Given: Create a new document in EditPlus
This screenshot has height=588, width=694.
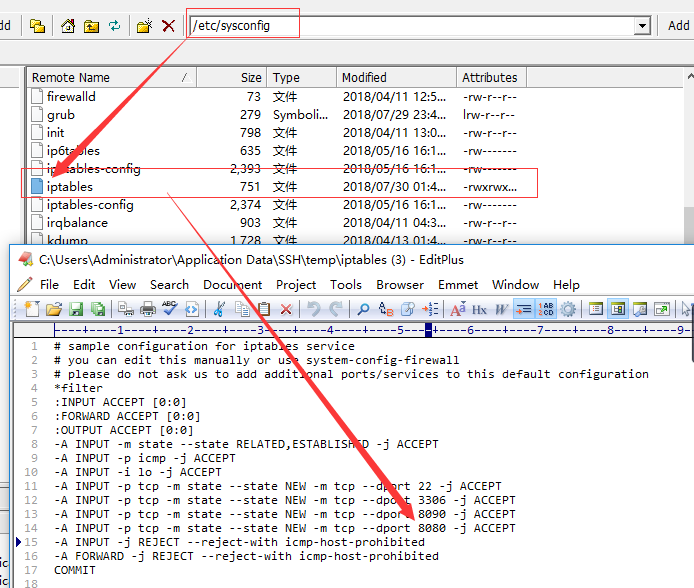Looking at the screenshot, I should click(32, 309).
